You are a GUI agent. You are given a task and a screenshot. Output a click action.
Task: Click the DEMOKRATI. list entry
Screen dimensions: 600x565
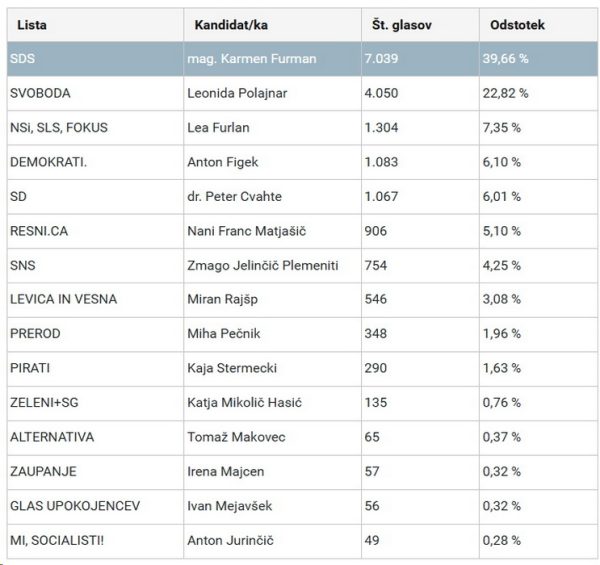click(x=48, y=162)
